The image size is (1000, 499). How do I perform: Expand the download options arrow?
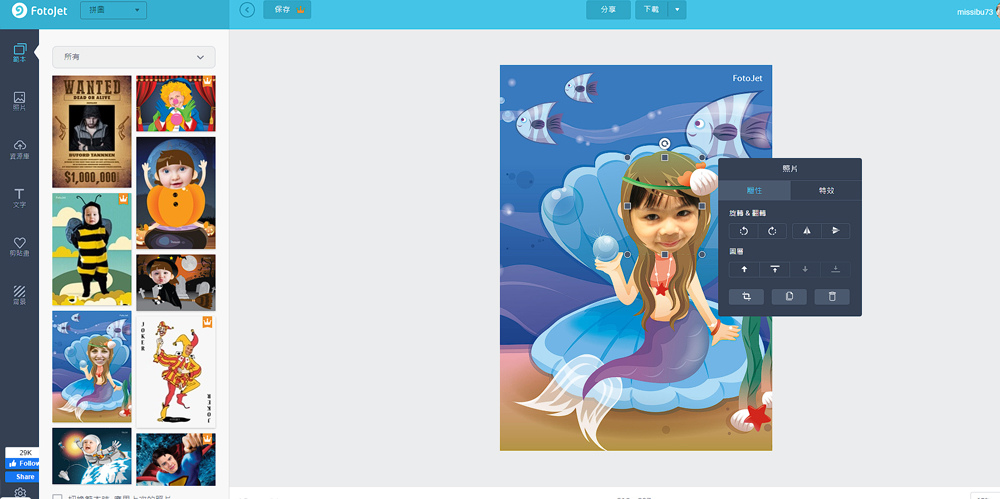(x=677, y=10)
